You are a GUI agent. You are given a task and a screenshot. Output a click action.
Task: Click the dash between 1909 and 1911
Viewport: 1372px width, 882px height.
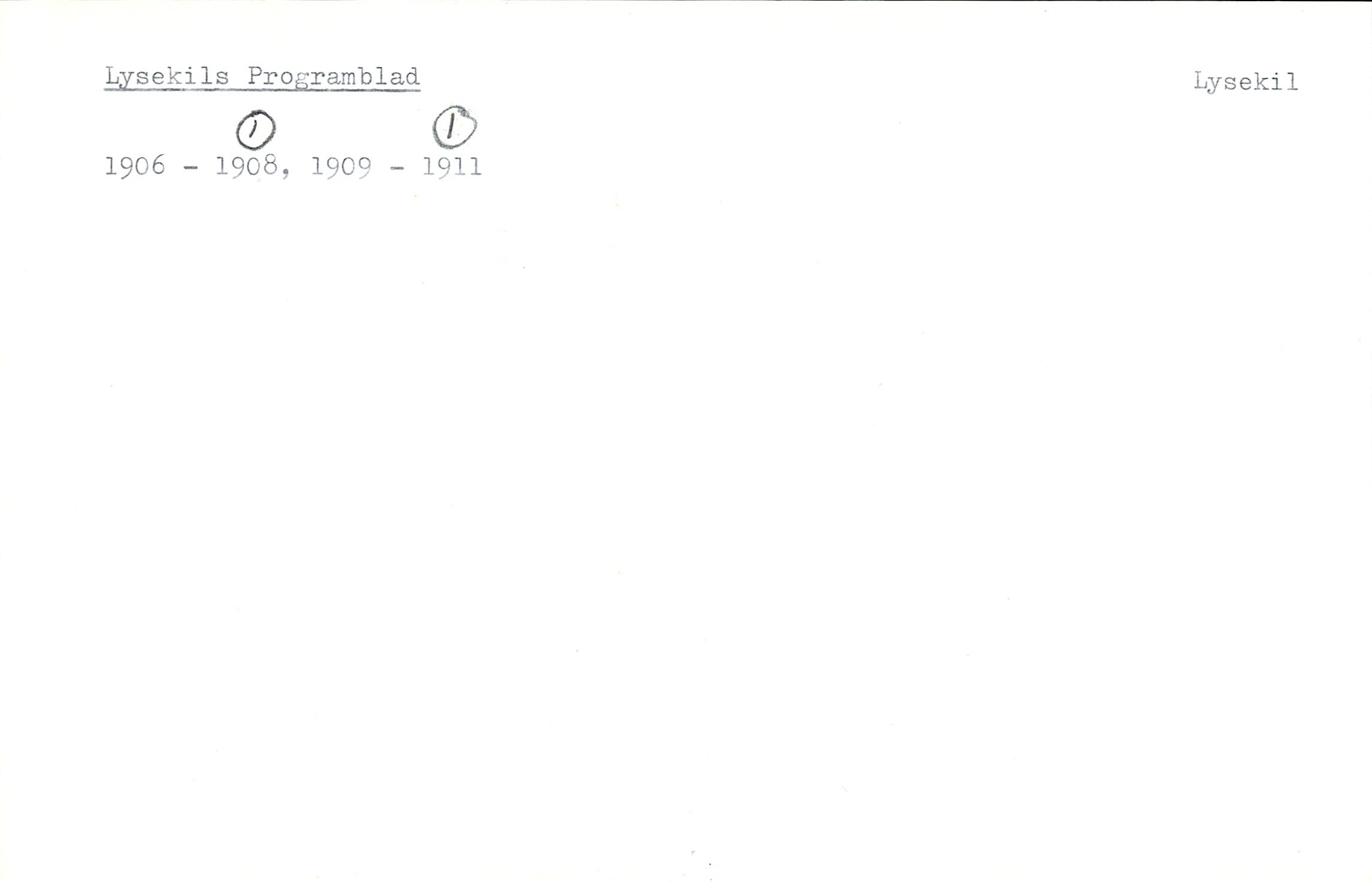(397, 169)
